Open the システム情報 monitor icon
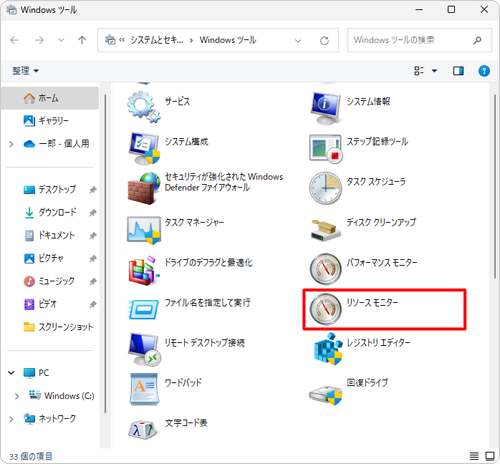This screenshot has height=464, width=500. (326, 108)
